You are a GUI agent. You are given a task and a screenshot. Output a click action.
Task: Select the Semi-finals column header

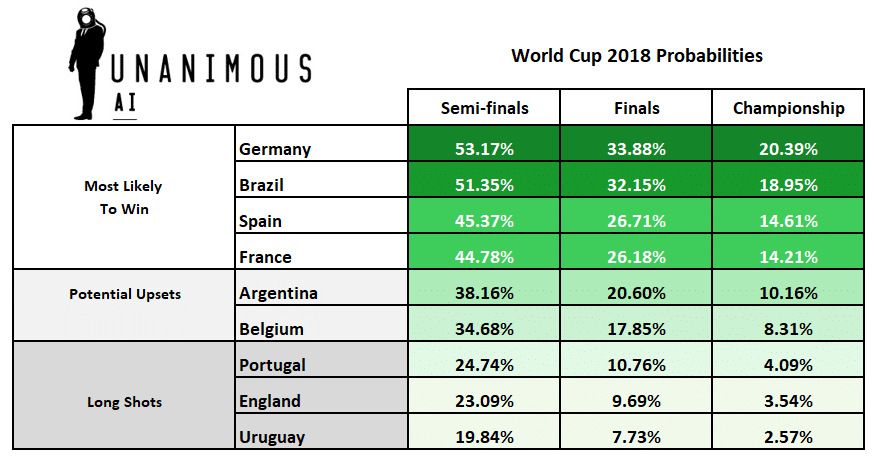[x=484, y=108]
